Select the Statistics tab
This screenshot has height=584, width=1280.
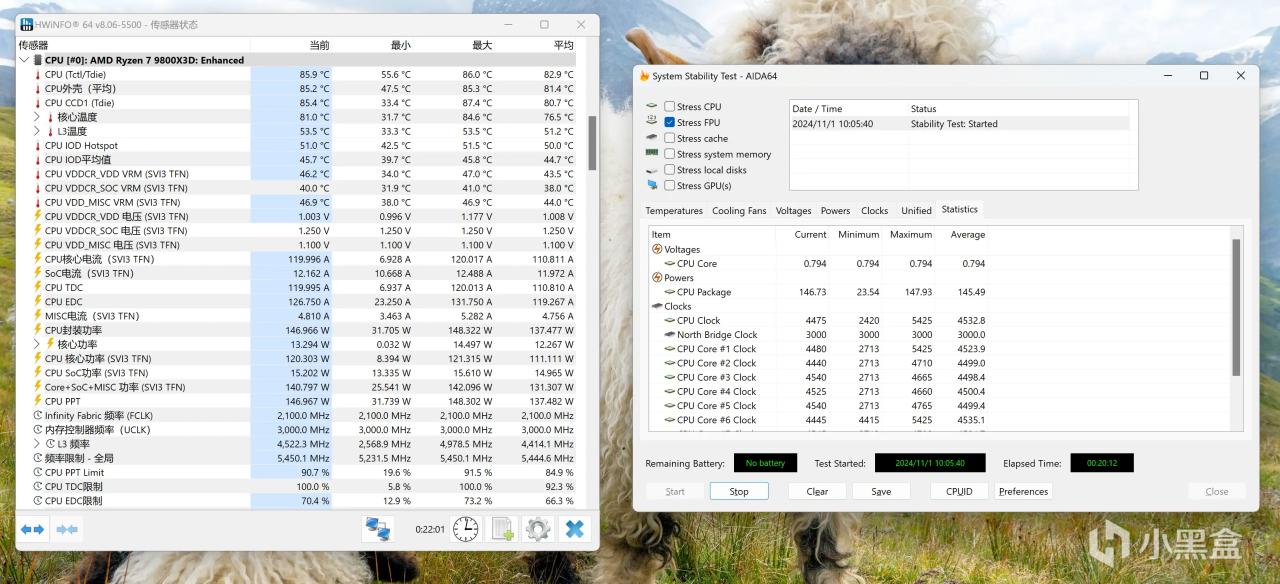coord(959,209)
